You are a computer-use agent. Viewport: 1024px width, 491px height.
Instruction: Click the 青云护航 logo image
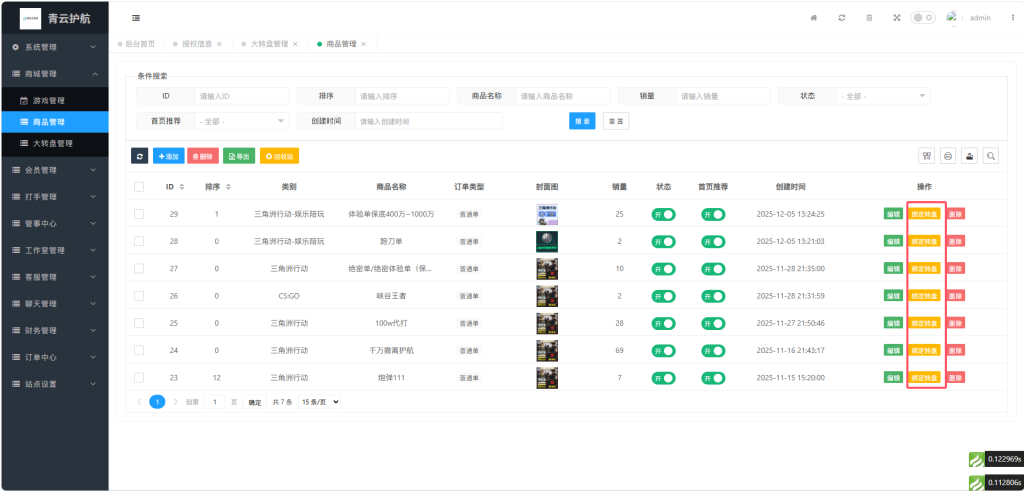[x=31, y=18]
